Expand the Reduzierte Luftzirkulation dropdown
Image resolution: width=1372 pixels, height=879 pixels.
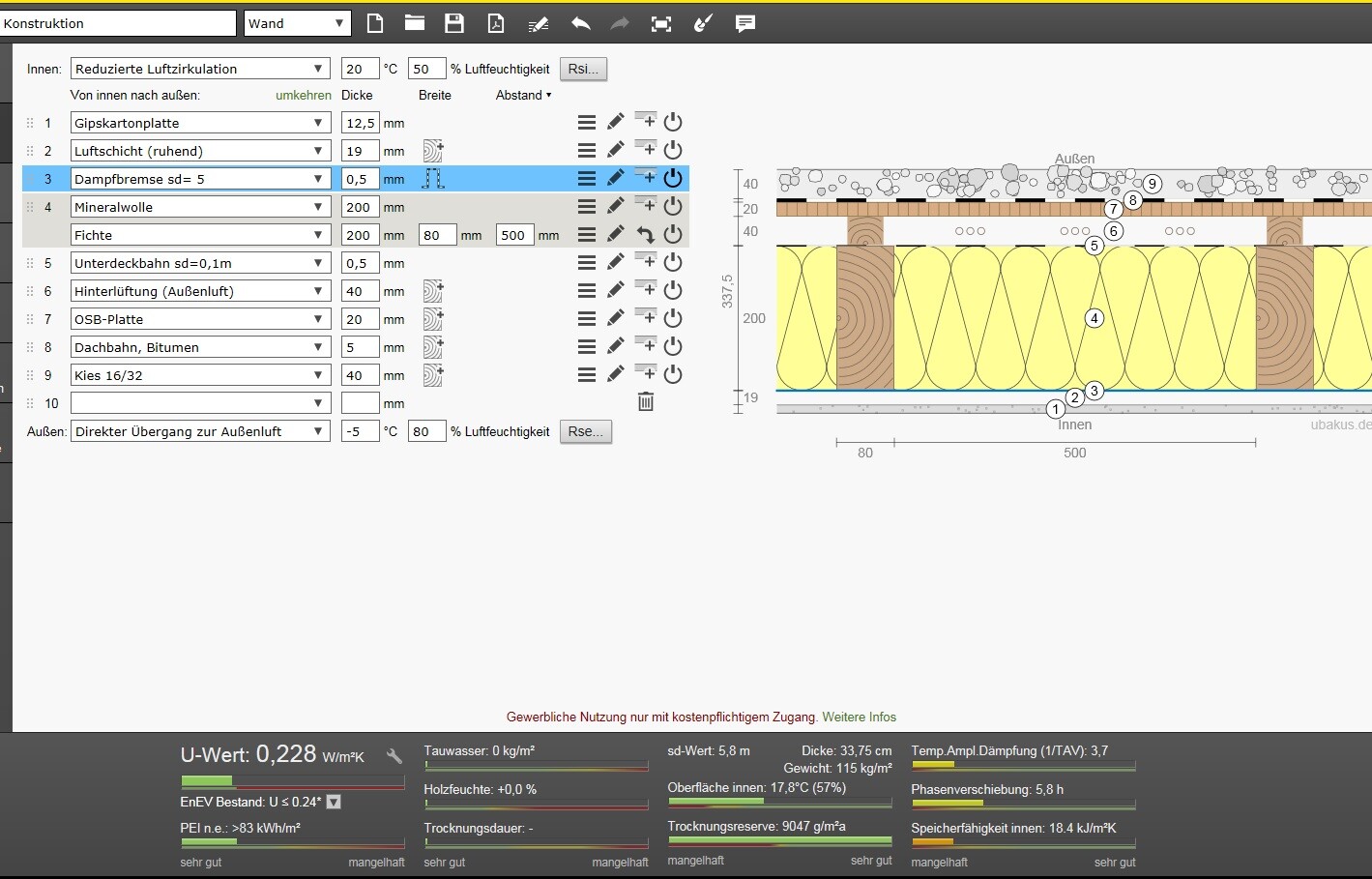point(200,69)
